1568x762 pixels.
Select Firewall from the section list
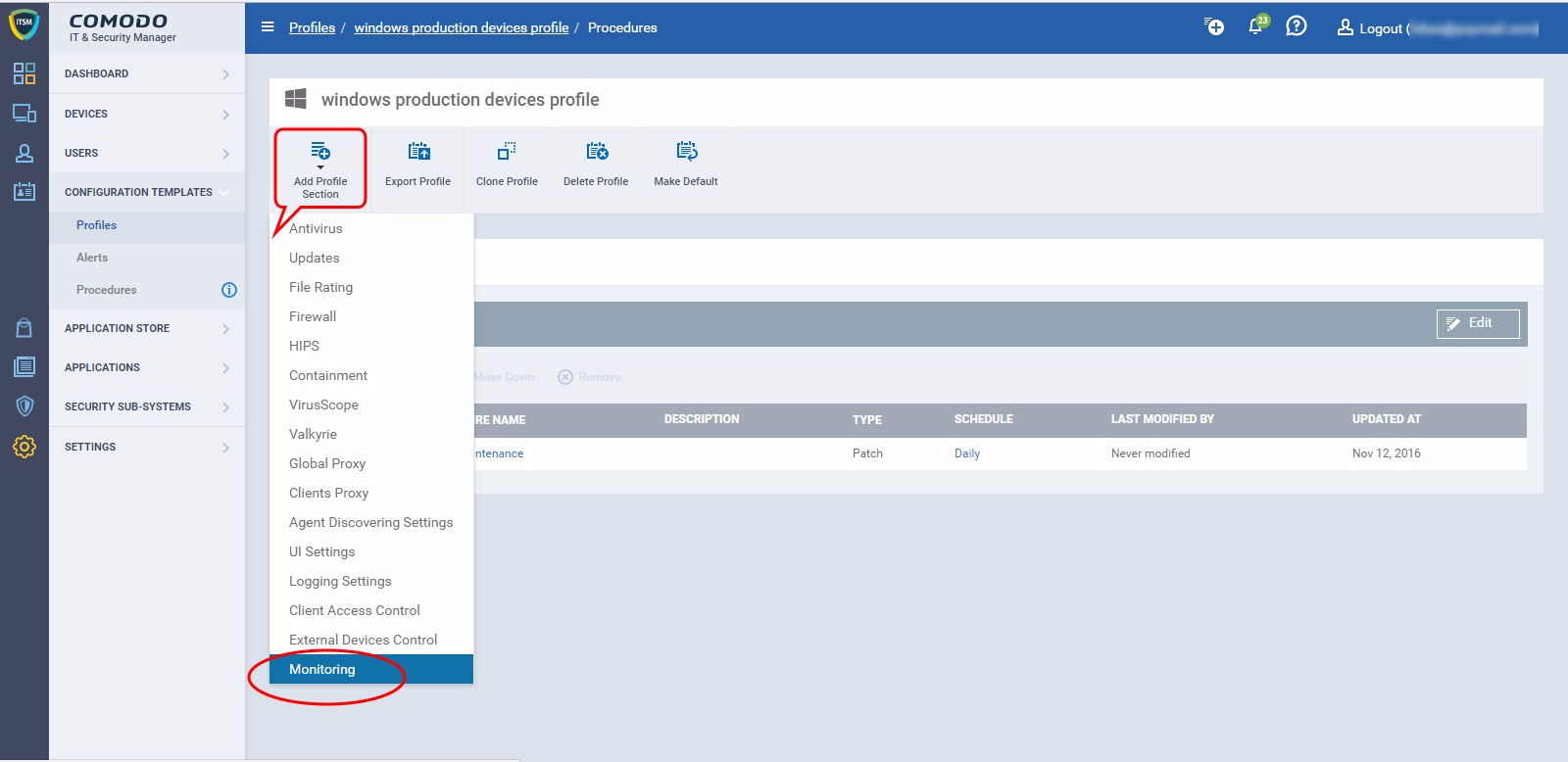point(371,316)
